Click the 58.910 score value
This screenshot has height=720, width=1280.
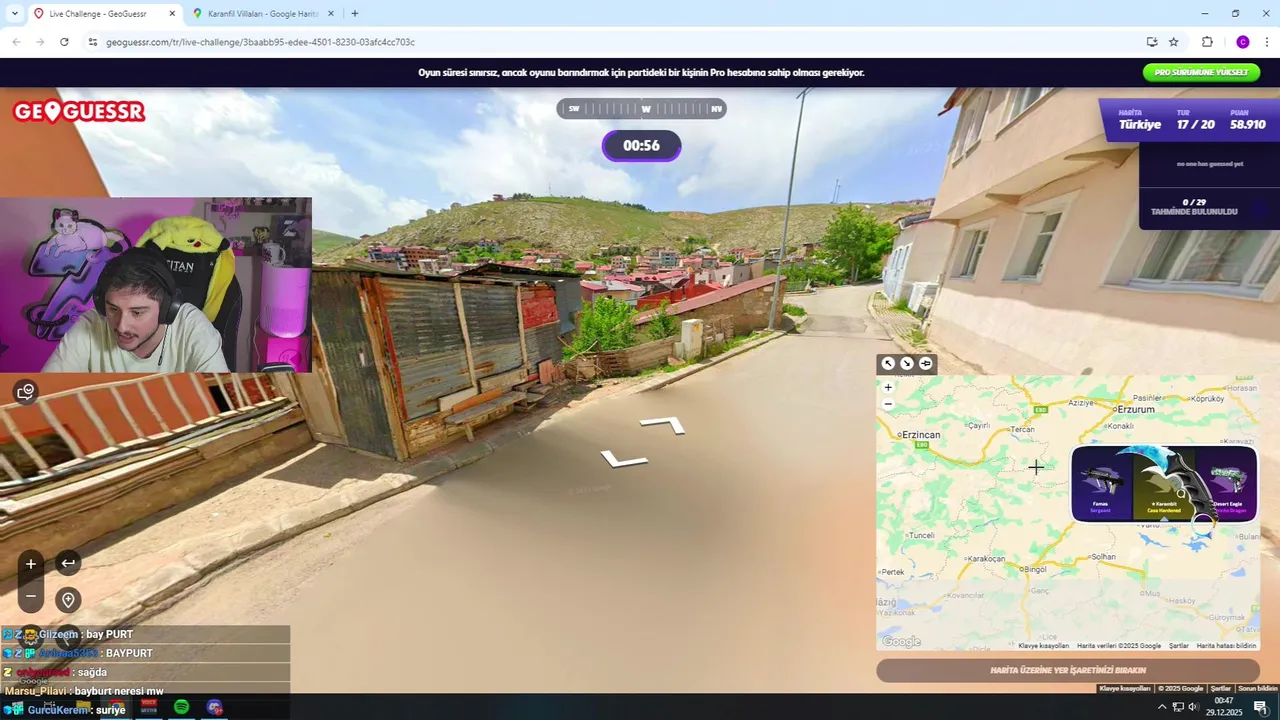coord(1248,125)
